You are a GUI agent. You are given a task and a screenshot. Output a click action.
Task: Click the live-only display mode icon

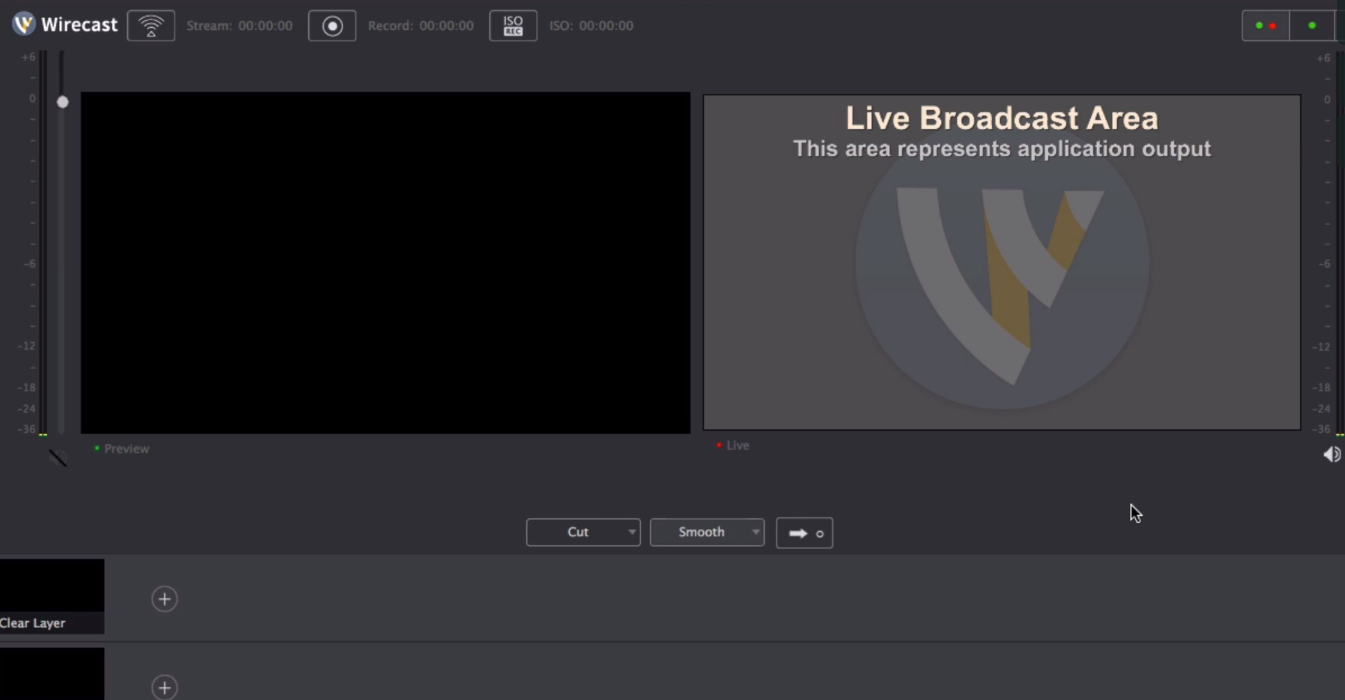pos(1311,25)
